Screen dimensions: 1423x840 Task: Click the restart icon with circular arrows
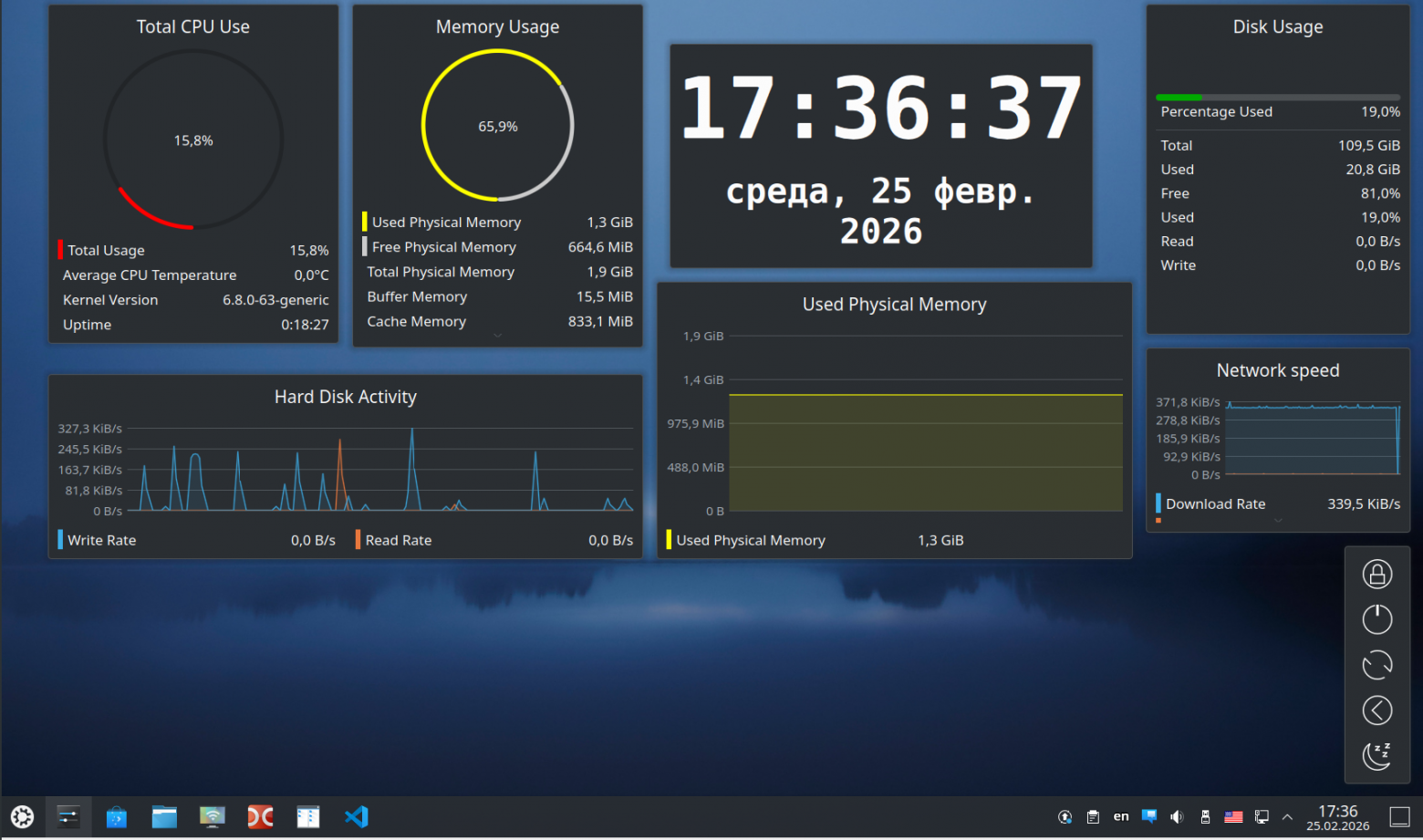(x=1376, y=665)
